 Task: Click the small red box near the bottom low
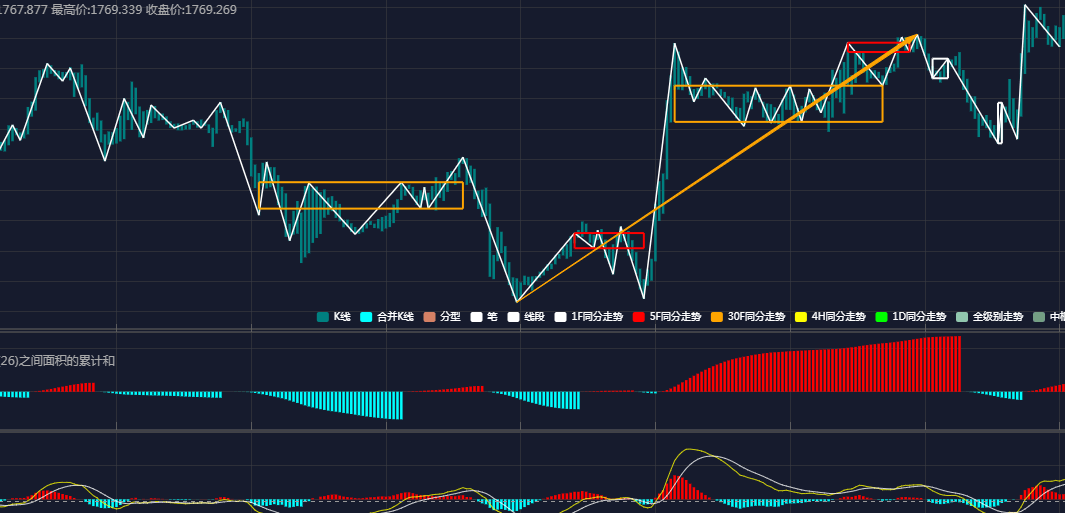(609, 241)
